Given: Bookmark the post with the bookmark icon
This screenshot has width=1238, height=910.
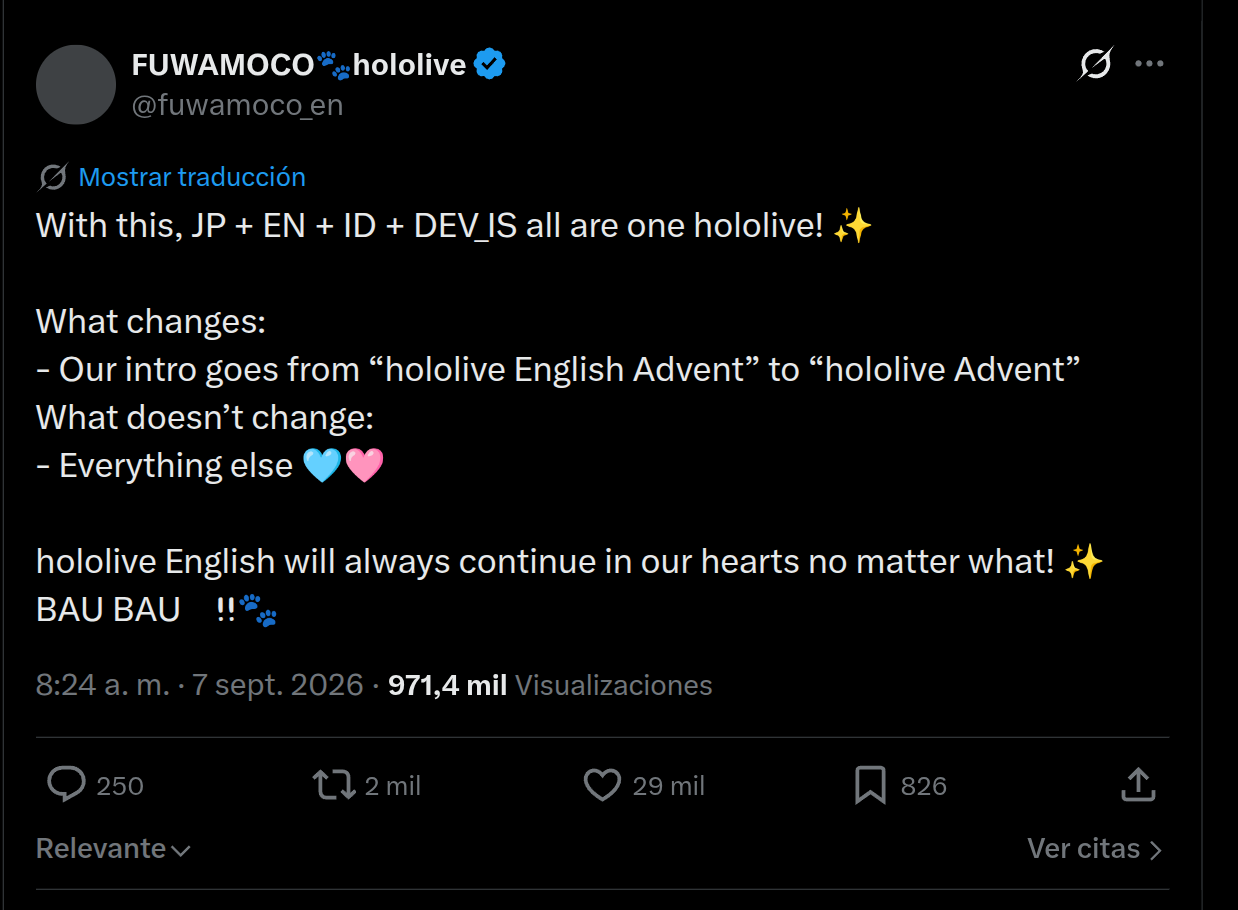Looking at the screenshot, I should (x=870, y=785).
